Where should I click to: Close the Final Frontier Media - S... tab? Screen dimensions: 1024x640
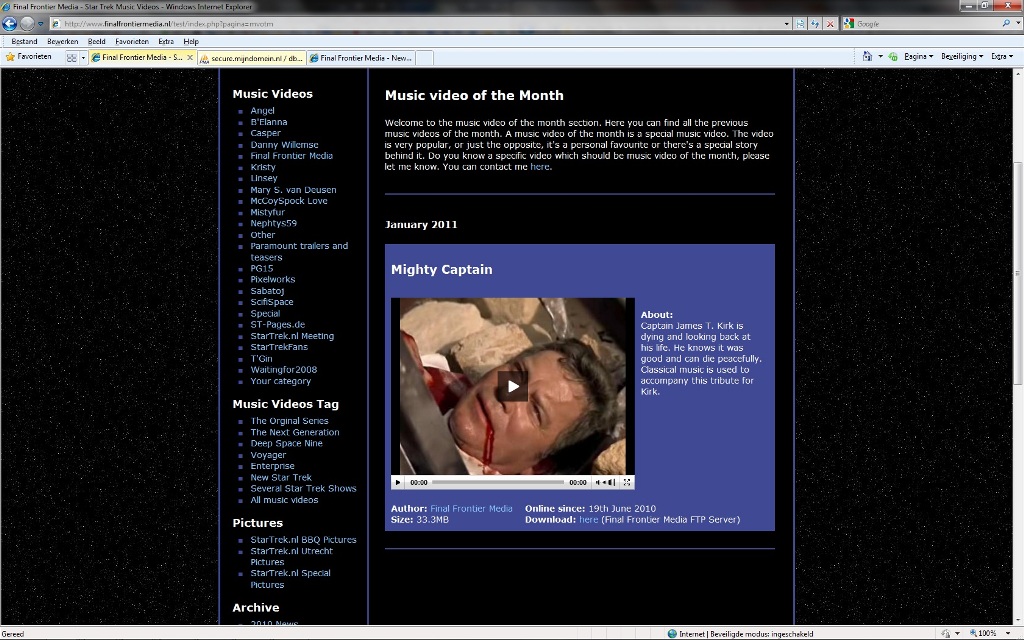[x=190, y=57]
